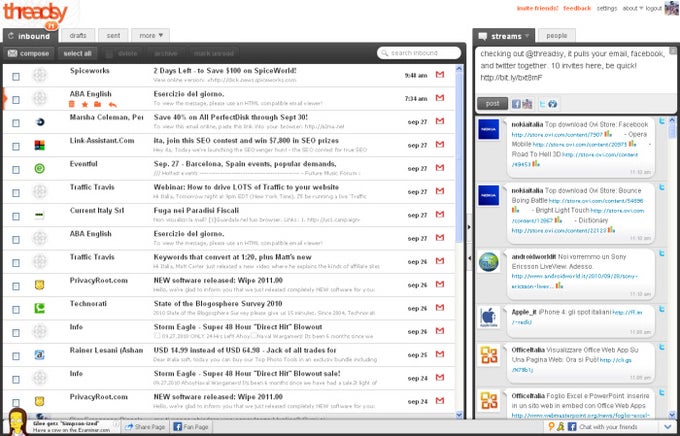This screenshot has height=436, width=680.
Task: Star the 7:34 am ABA English message
Action: point(85,104)
